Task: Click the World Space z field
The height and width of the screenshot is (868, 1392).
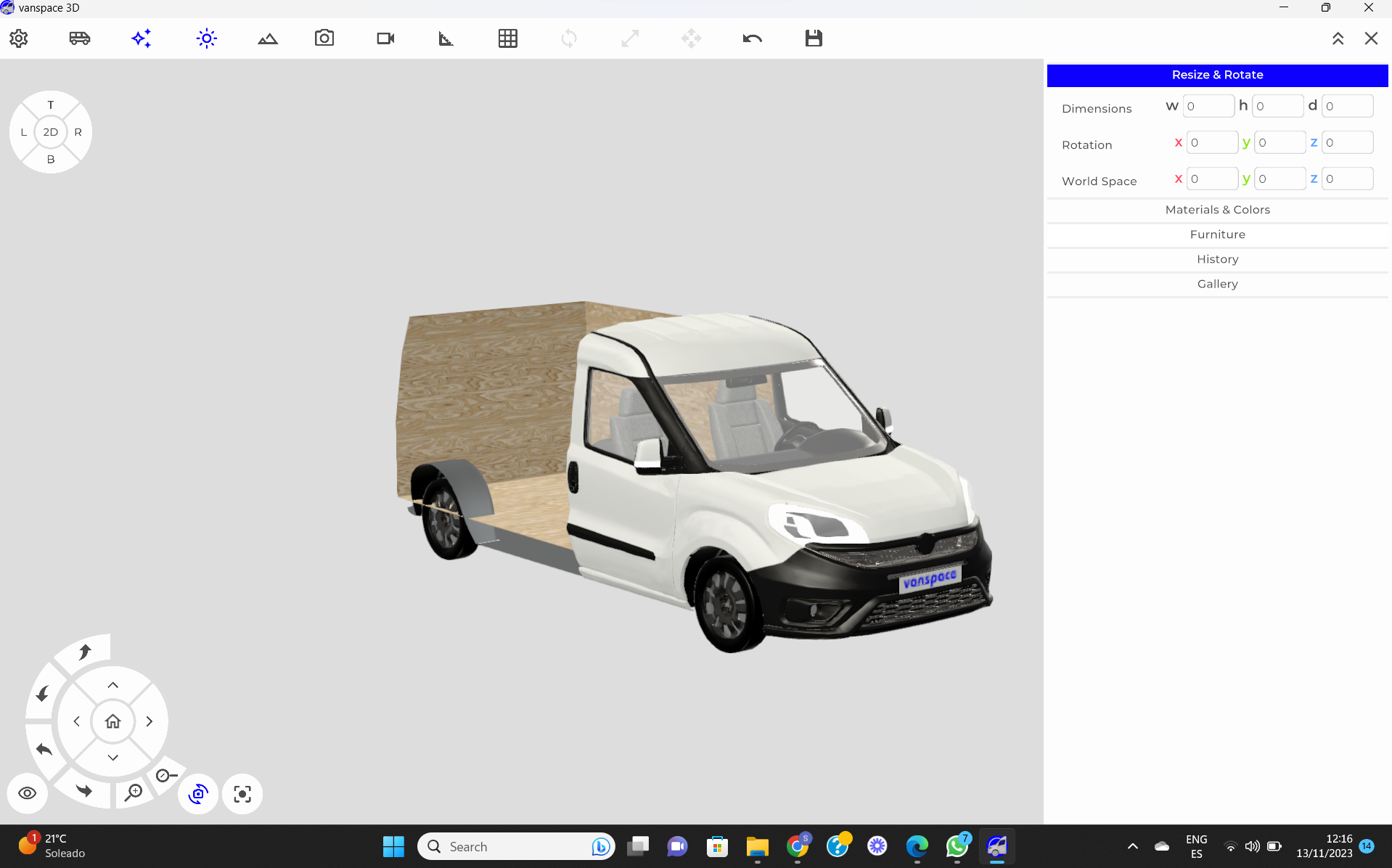Action: pos(1347,179)
